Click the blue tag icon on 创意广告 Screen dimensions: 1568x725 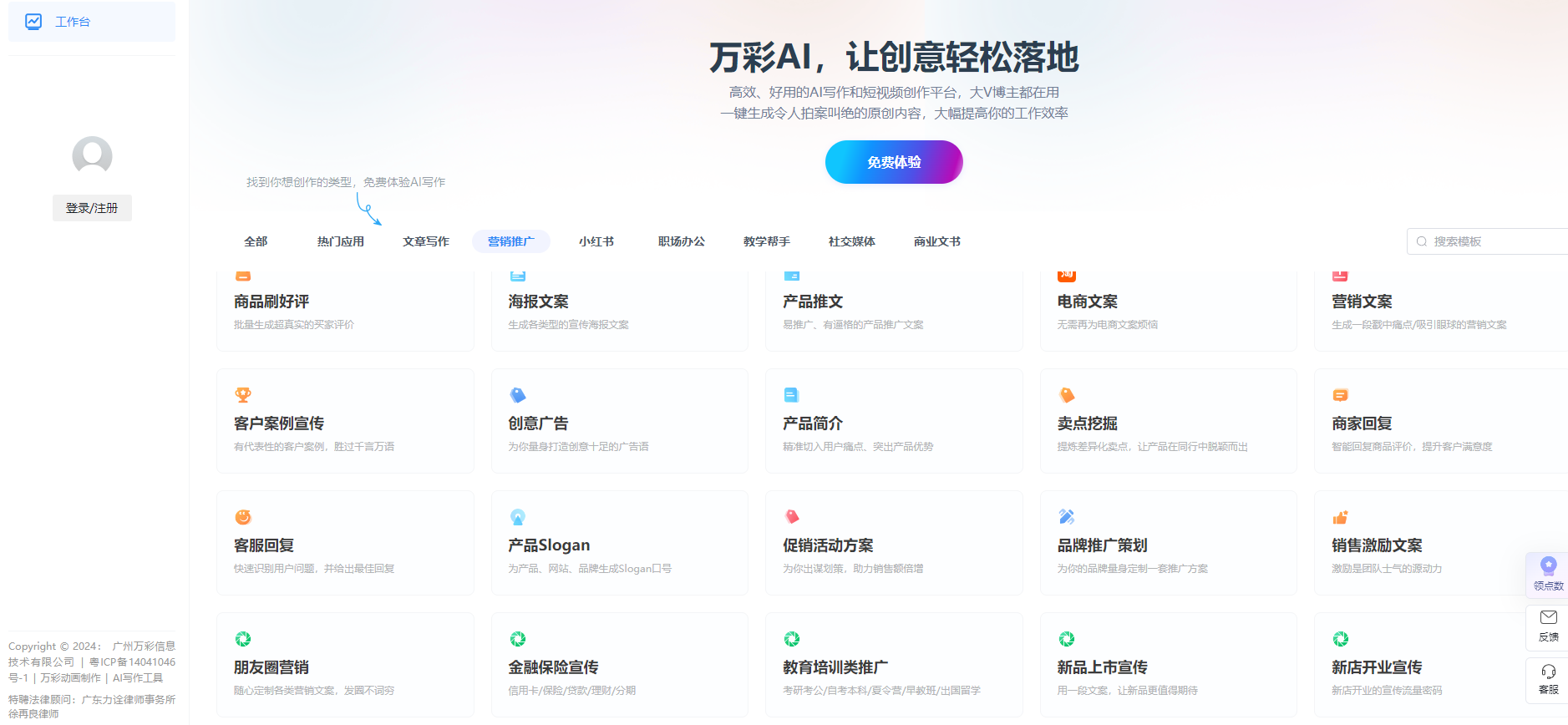pos(518,395)
